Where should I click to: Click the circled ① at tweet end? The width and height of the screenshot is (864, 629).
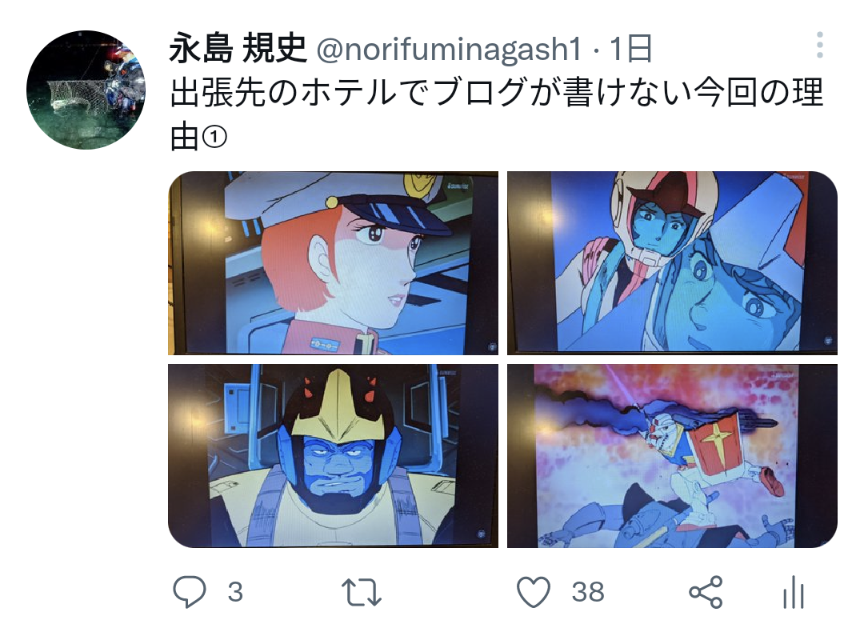(x=214, y=137)
